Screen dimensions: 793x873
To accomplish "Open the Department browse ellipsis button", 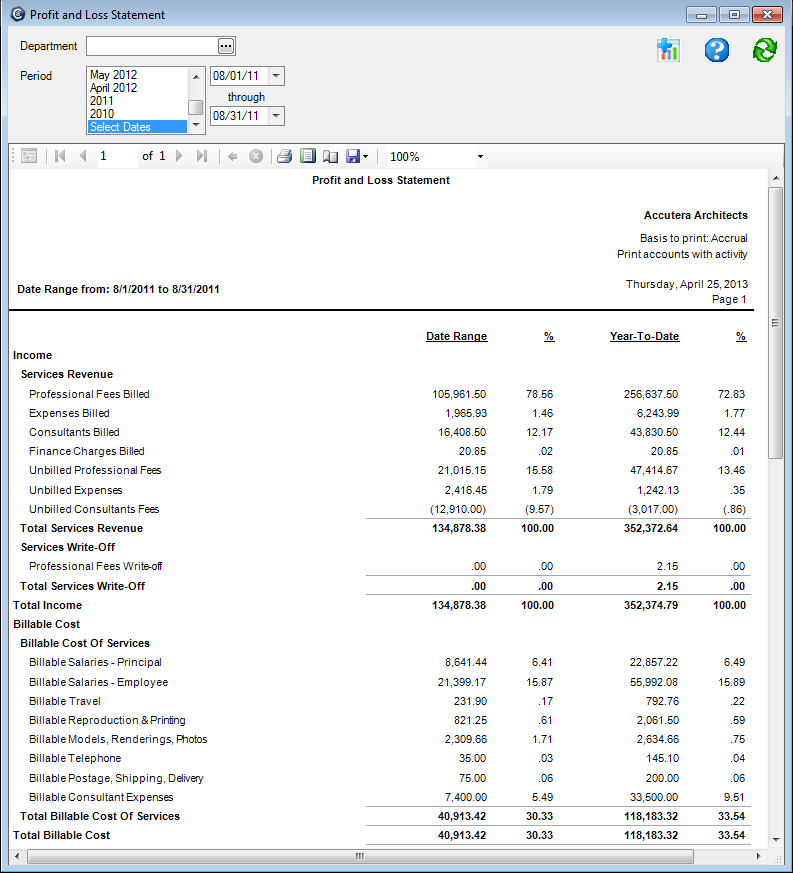I will pyautogui.click(x=226, y=46).
